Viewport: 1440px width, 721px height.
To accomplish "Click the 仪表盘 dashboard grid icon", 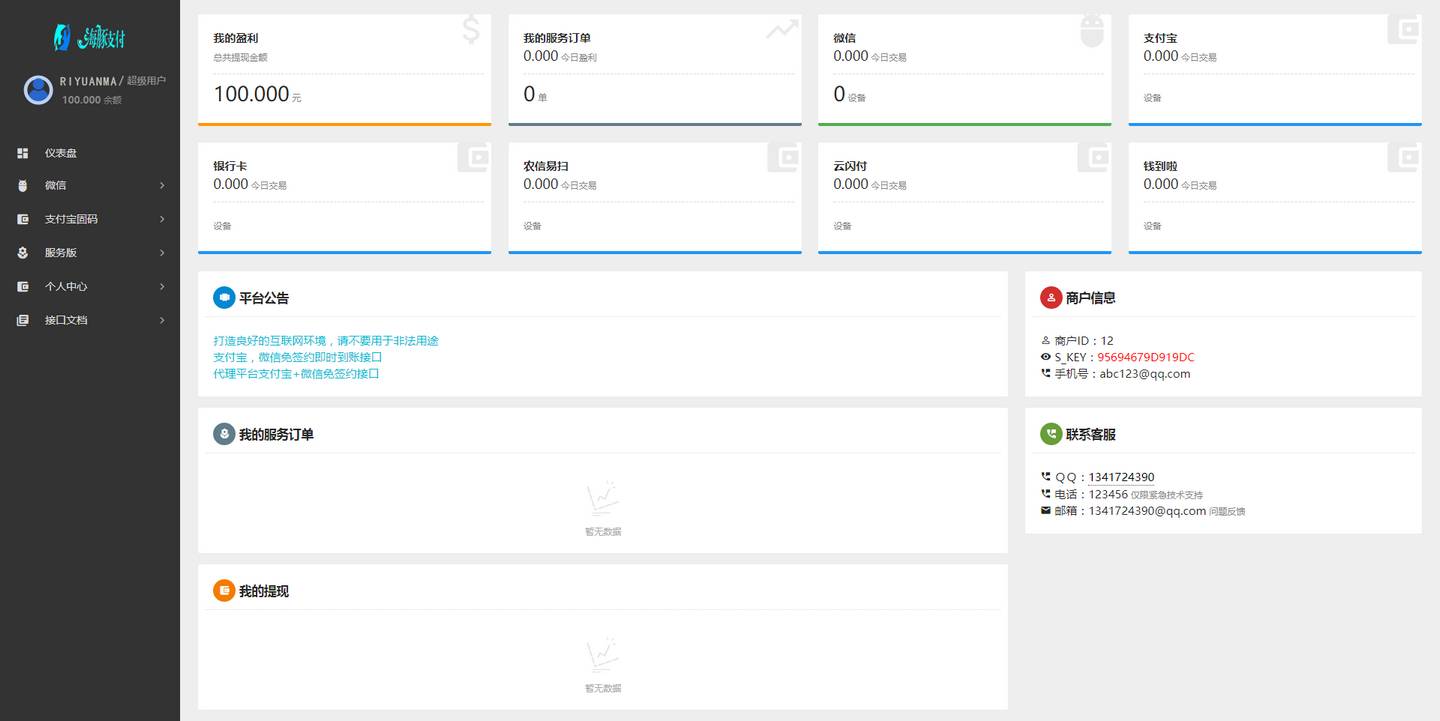I will (23, 153).
